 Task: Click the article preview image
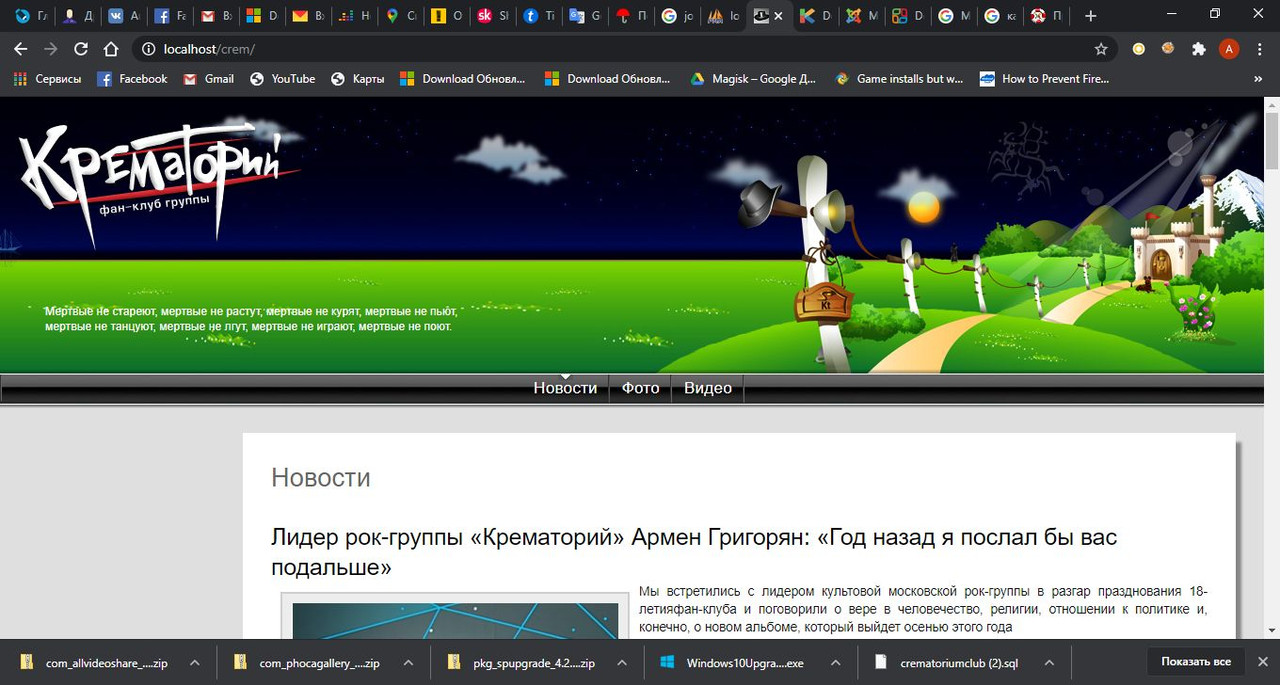point(455,616)
